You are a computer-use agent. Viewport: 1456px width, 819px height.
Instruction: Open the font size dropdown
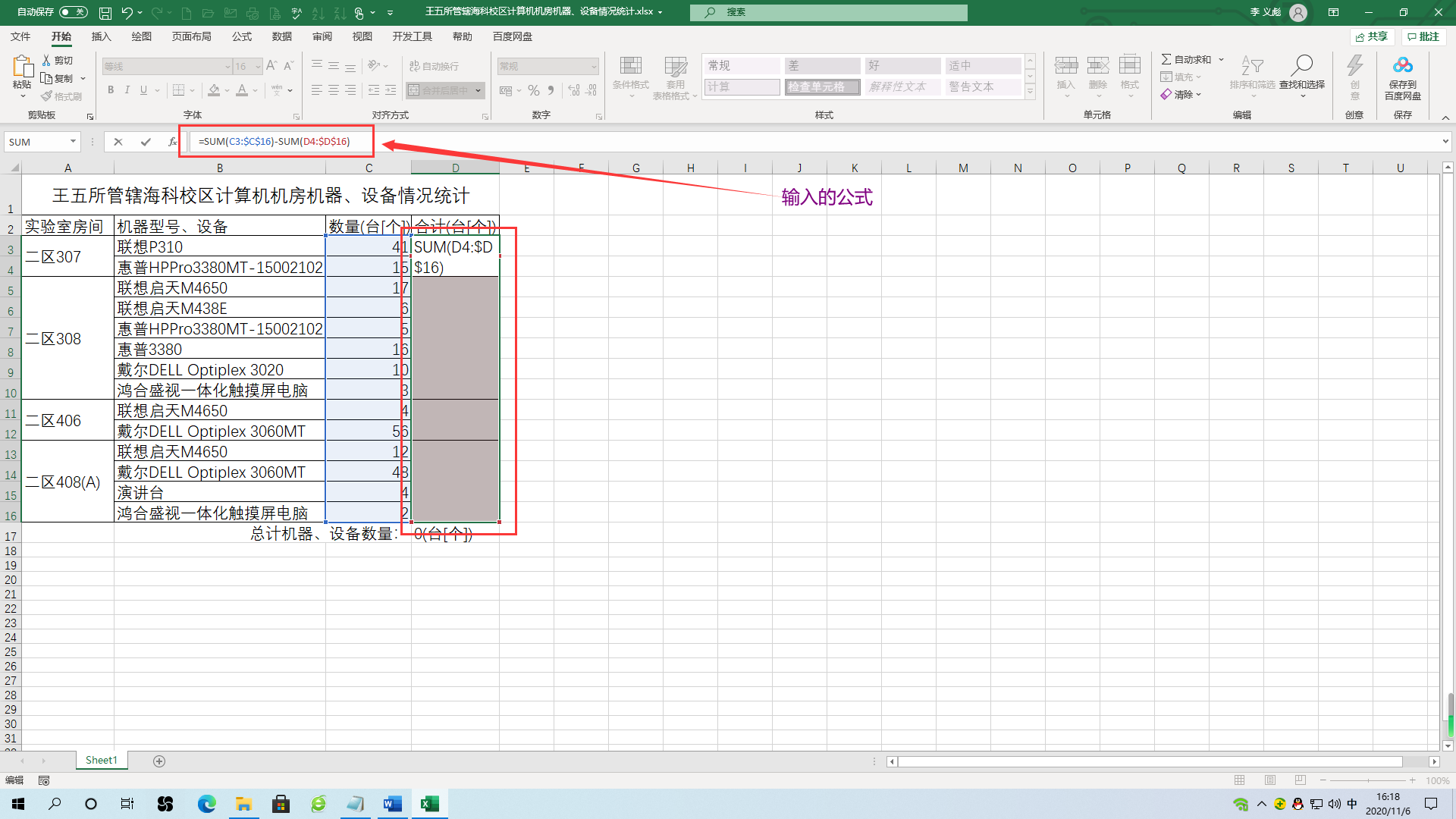258,67
